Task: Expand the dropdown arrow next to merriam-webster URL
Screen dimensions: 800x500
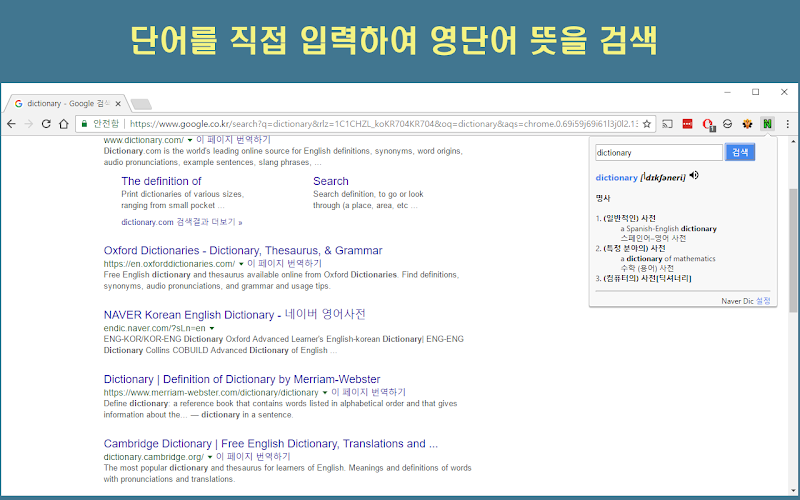Action: click(324, 393)
